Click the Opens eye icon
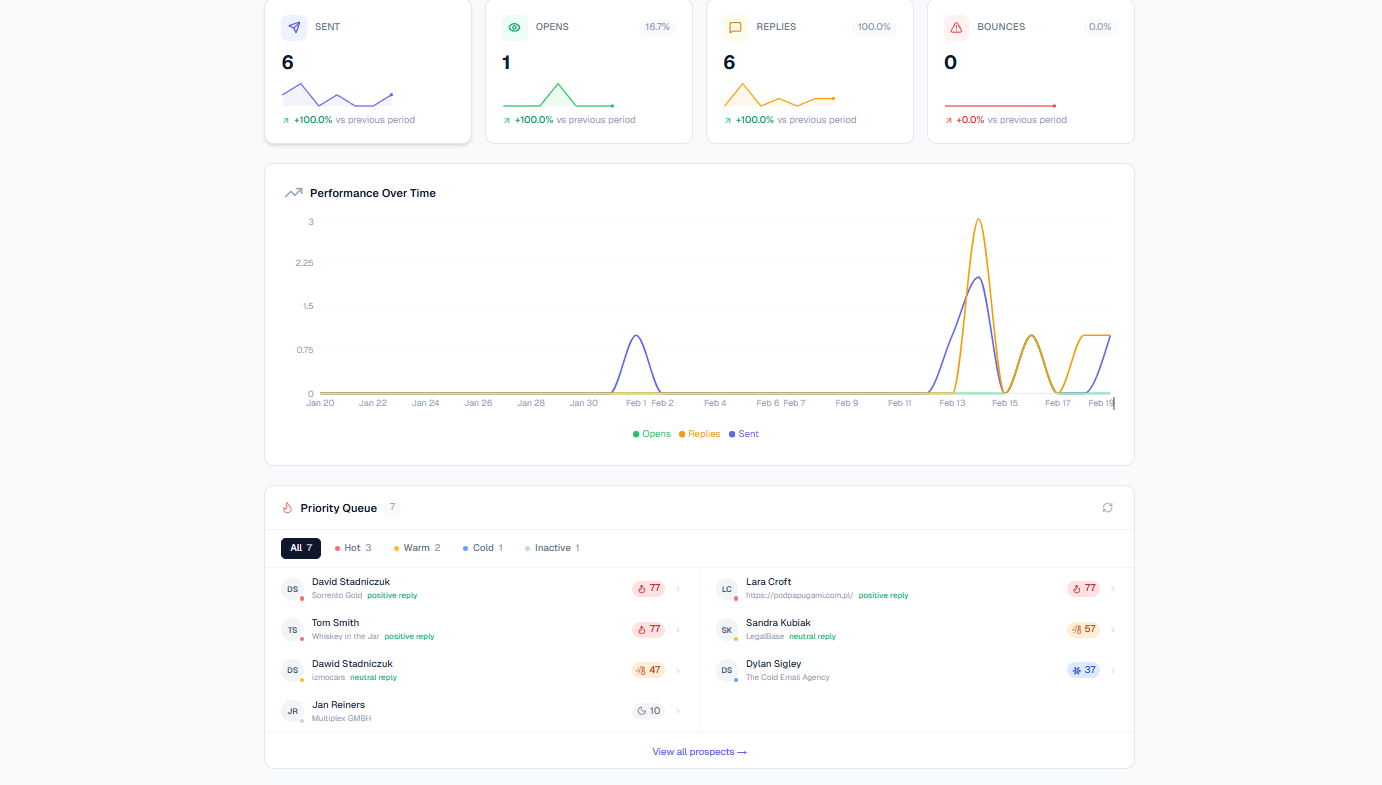Image resolution: width=1382 pixels, height=785 pixels. pyautogui.click(x=514, y=27)
